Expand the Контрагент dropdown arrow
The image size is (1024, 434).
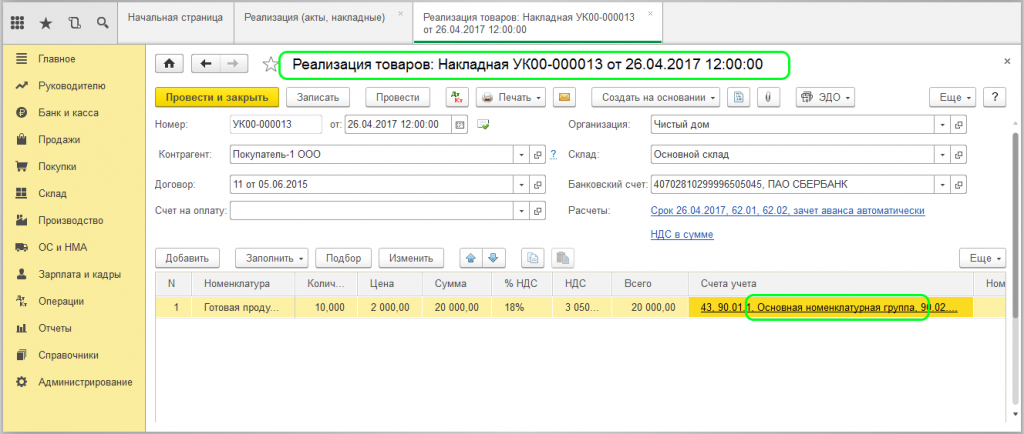[x=522, y=155]
